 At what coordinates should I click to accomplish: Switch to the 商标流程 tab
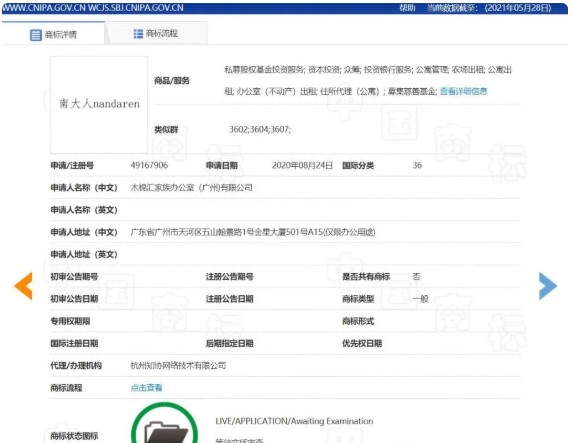(x=156, y=34)
